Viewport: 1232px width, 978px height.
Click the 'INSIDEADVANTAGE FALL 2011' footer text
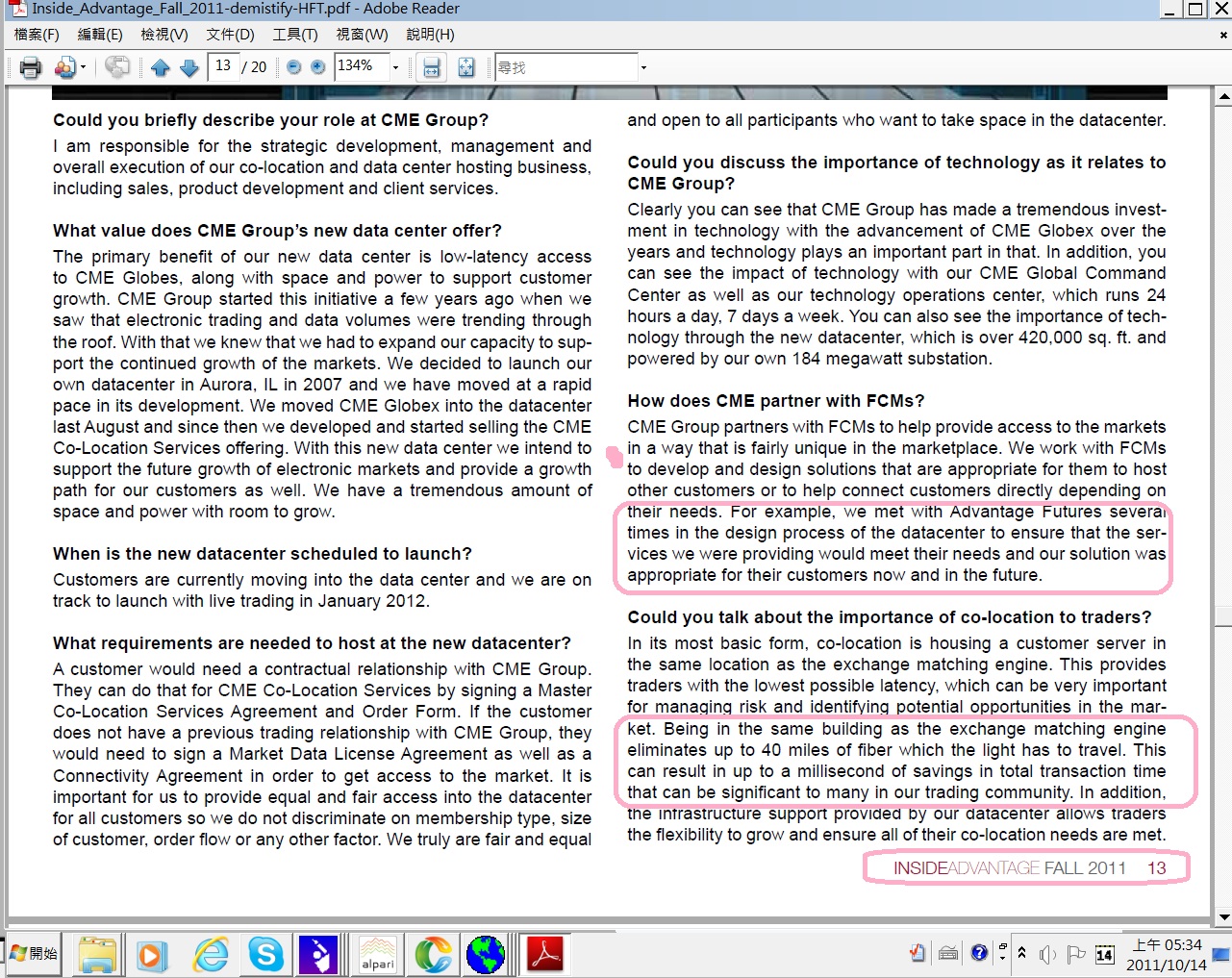(x=1009, y=868)
